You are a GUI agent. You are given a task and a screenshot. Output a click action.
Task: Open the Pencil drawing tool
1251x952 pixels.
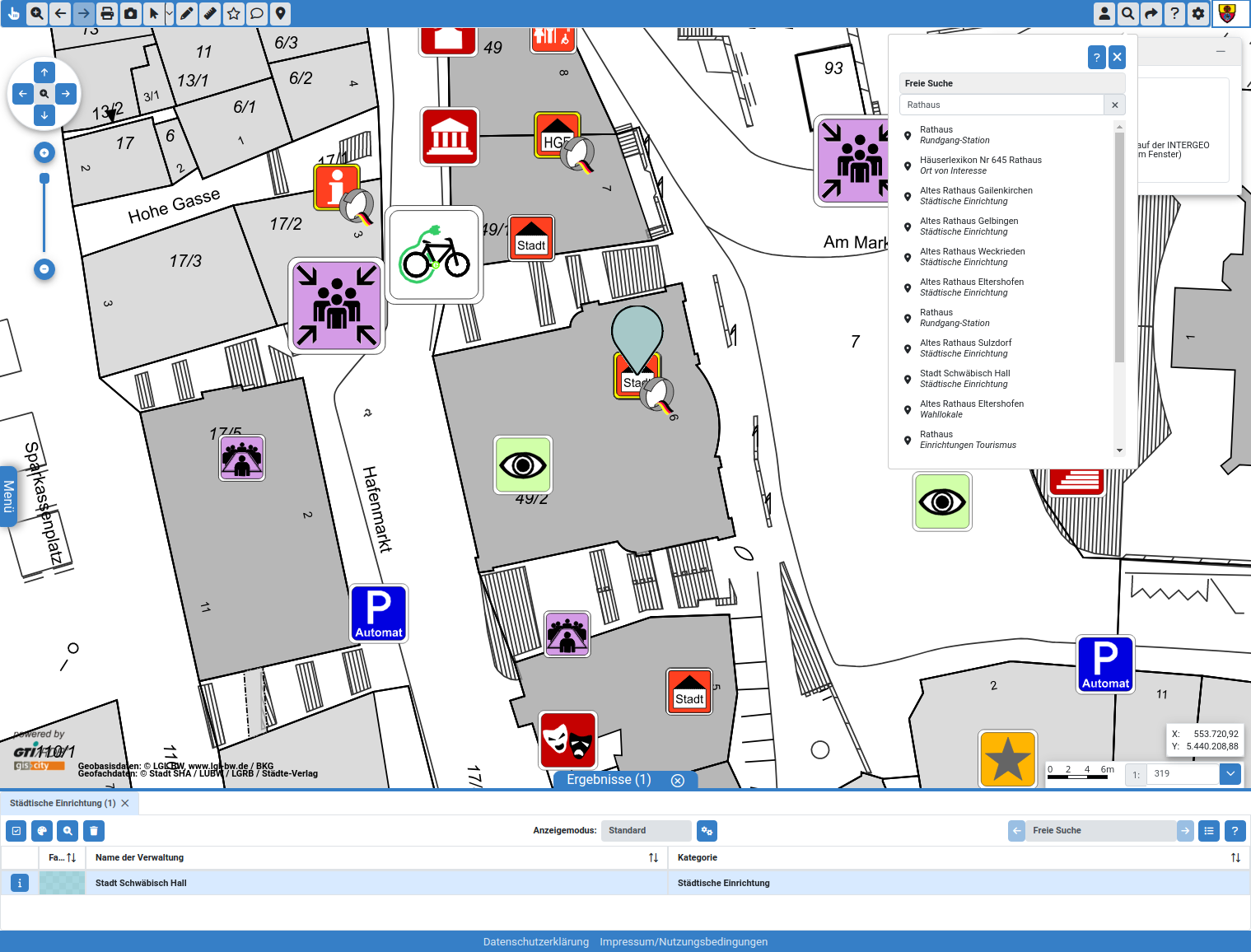pos(186,13)
